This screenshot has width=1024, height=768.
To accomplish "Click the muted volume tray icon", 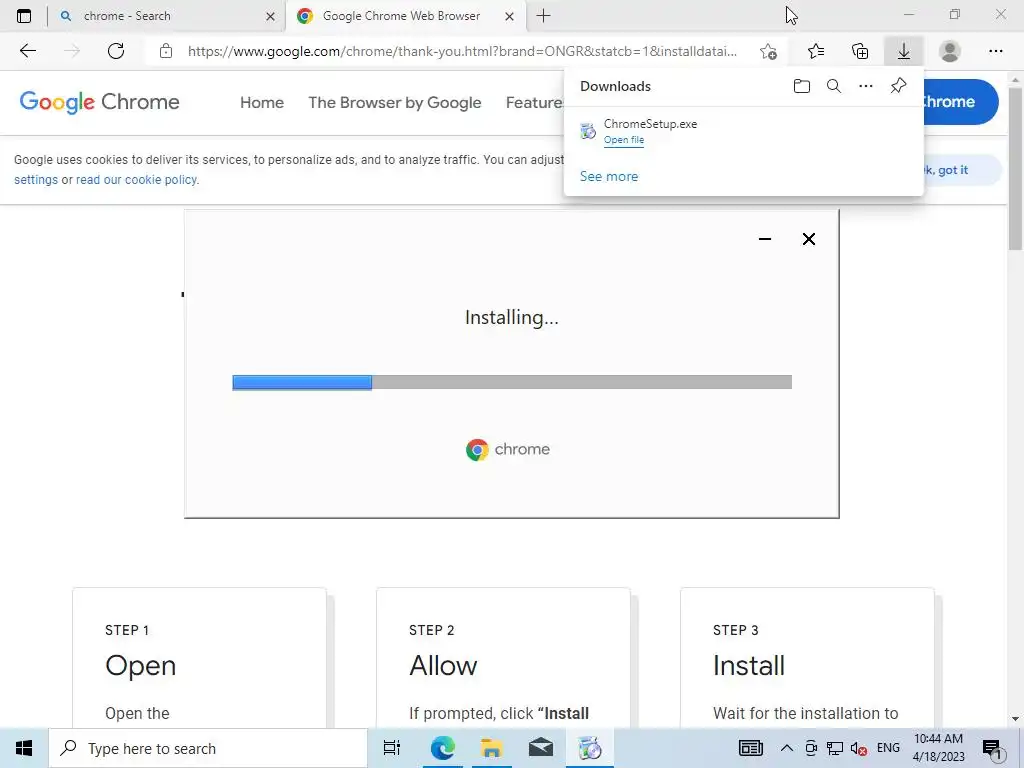I will (x=859, y=749).
